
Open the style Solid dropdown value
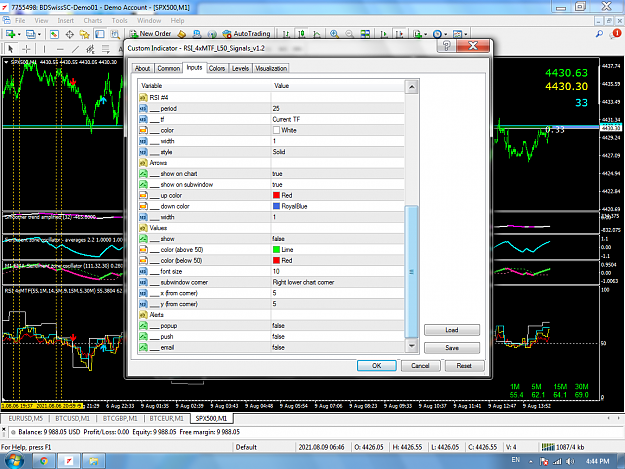pyautogui.click(x=337, y=152)
